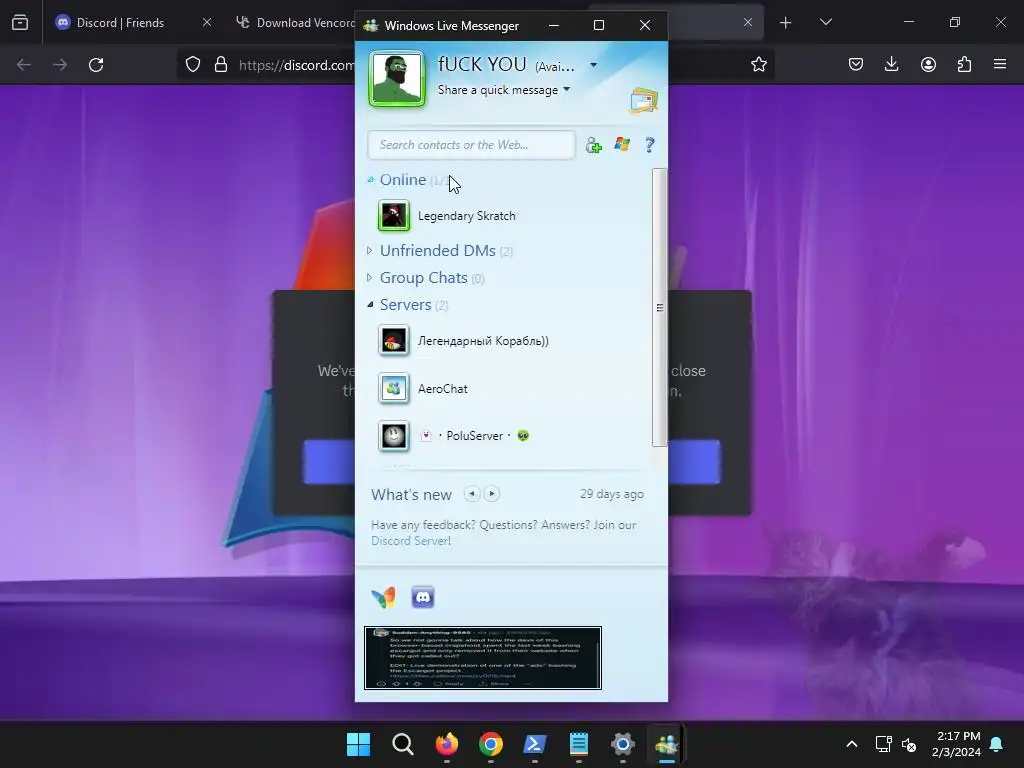
Task: Click the 'fUCK YOU' display name text
Action: click(481, 64)
